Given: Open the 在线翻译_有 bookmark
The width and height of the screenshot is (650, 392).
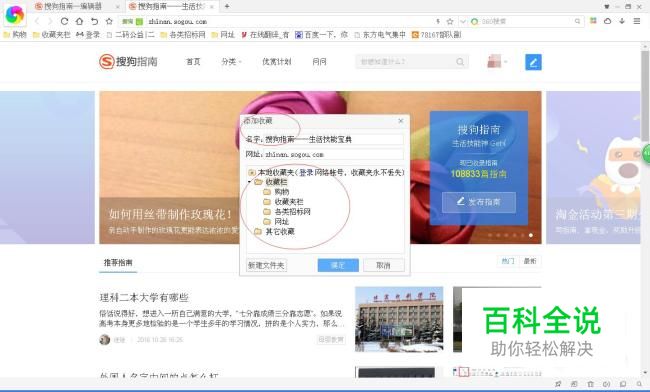Looking at the screenshot, I should click(265, 35).
